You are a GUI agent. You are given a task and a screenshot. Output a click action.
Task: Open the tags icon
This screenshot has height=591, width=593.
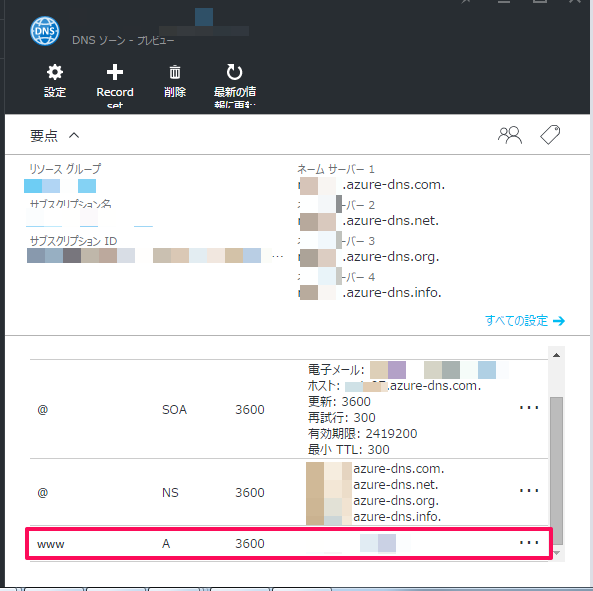coord(550,135)
